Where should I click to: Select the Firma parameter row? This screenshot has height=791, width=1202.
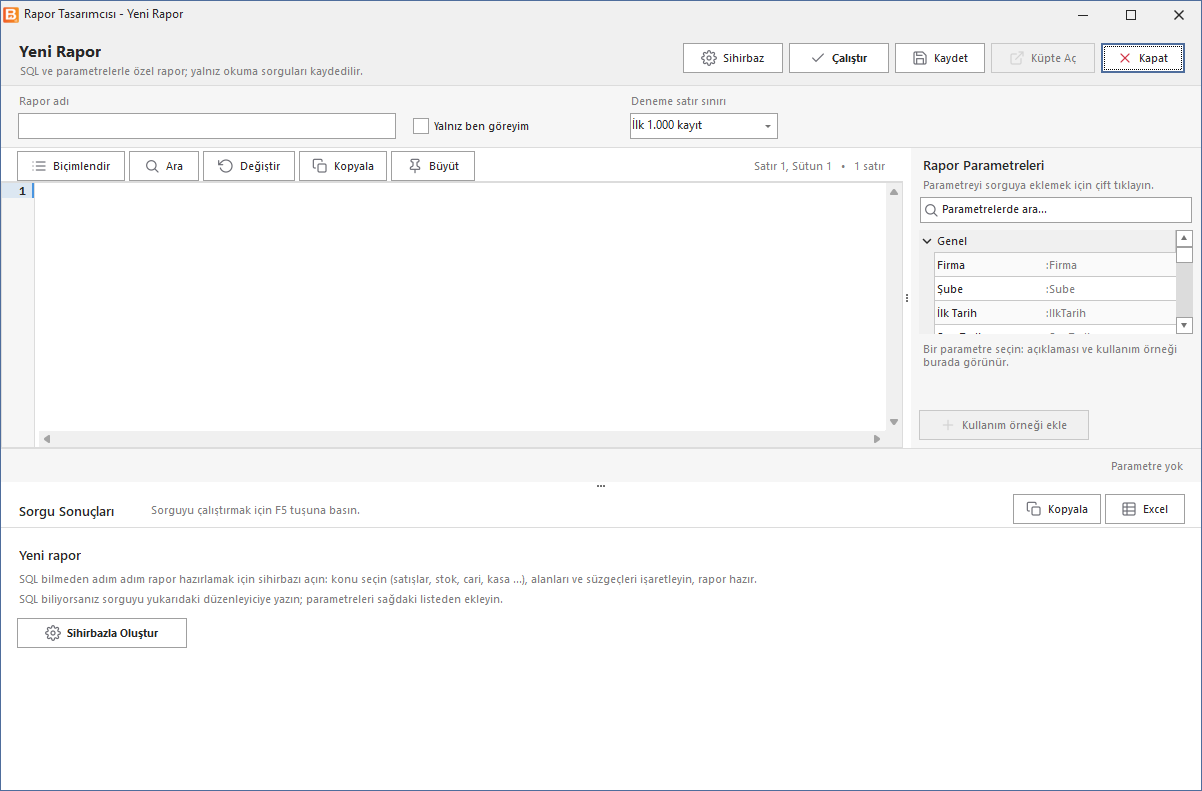tap(1055, 265)
